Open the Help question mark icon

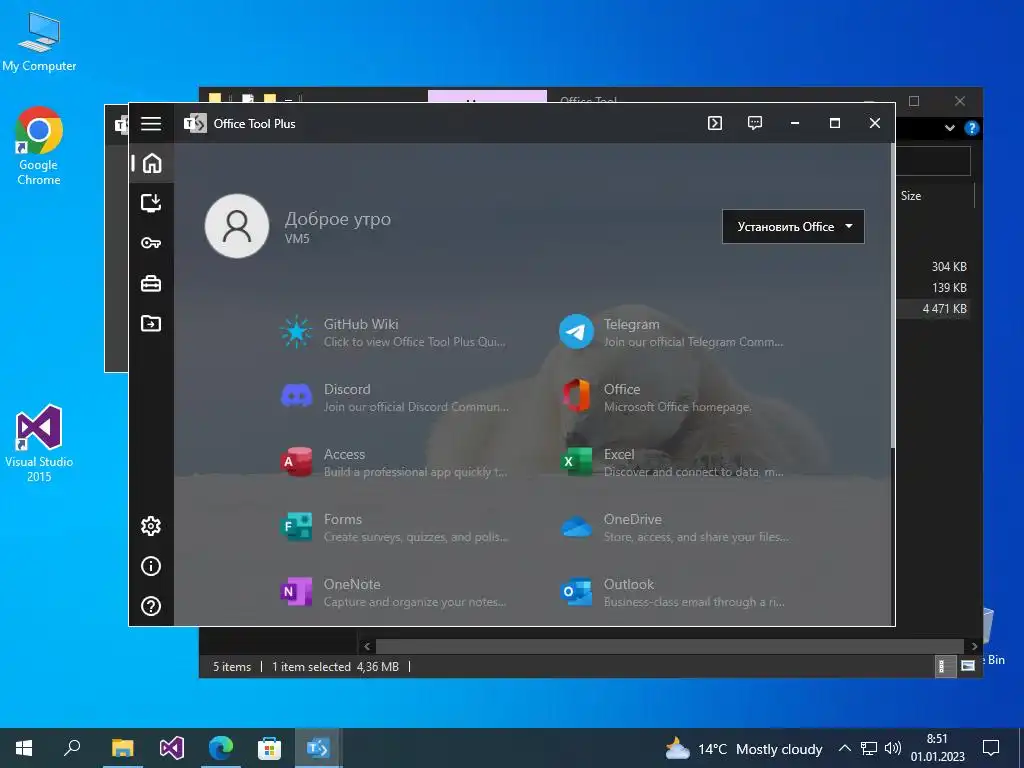click(151, 606)
